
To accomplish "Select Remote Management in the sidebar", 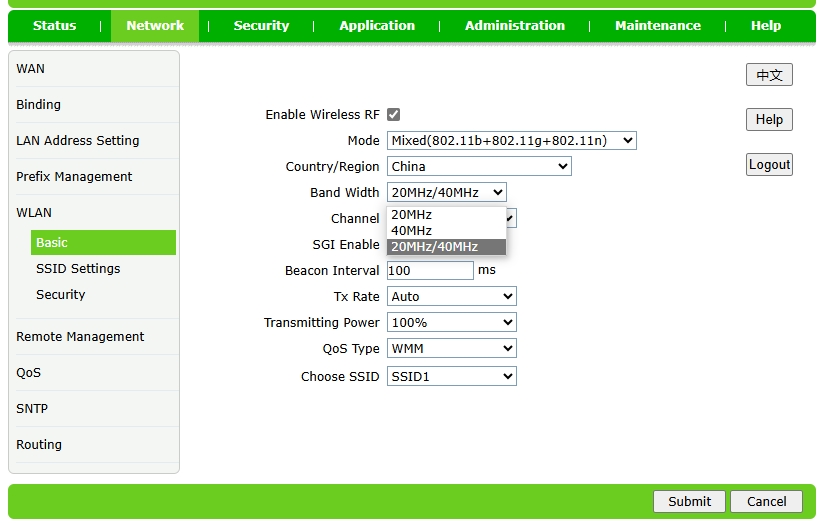I will pos(80,337).
